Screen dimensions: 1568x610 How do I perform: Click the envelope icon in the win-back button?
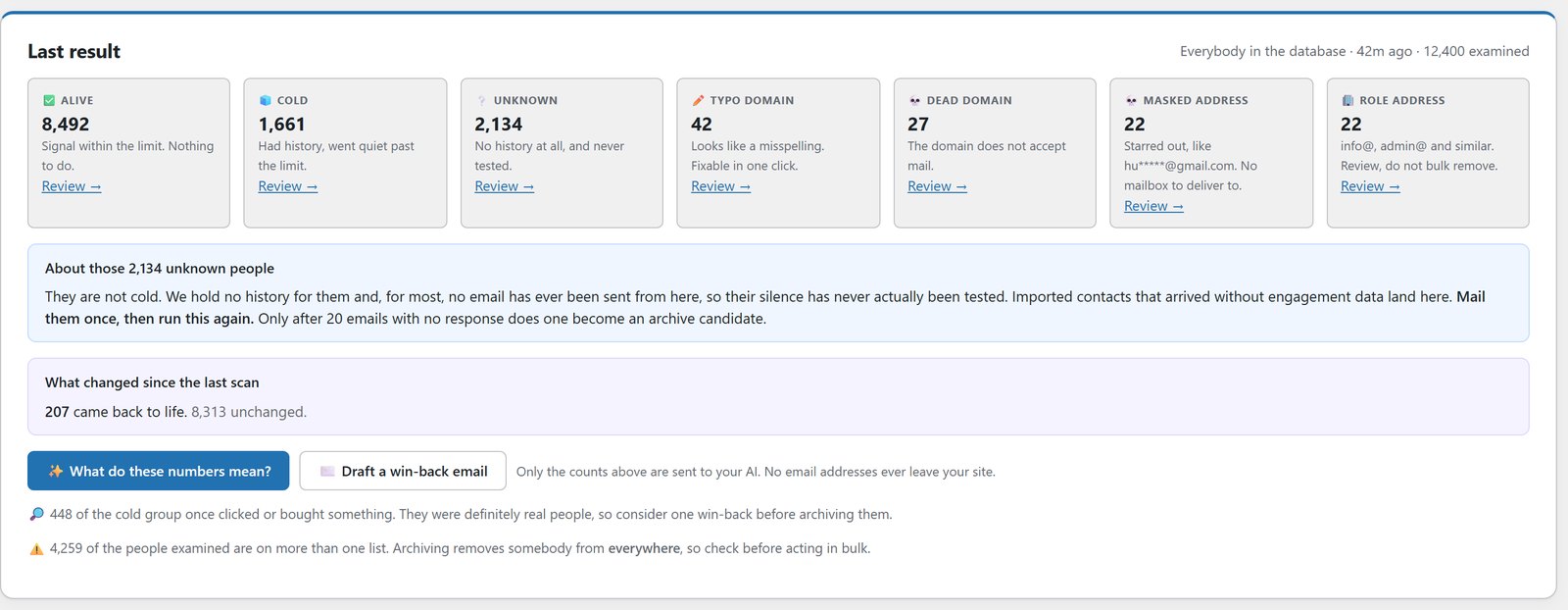(x=327, y=472)
